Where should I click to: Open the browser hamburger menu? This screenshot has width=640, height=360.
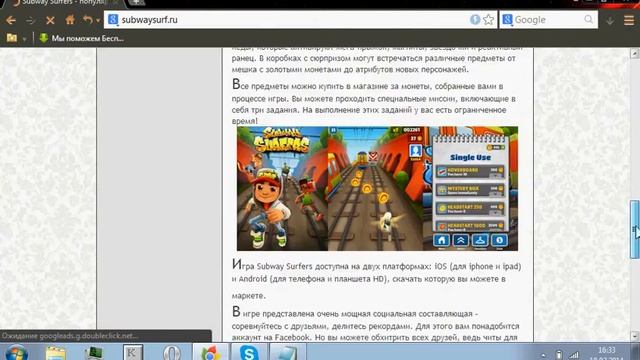[x=629, y=20]
